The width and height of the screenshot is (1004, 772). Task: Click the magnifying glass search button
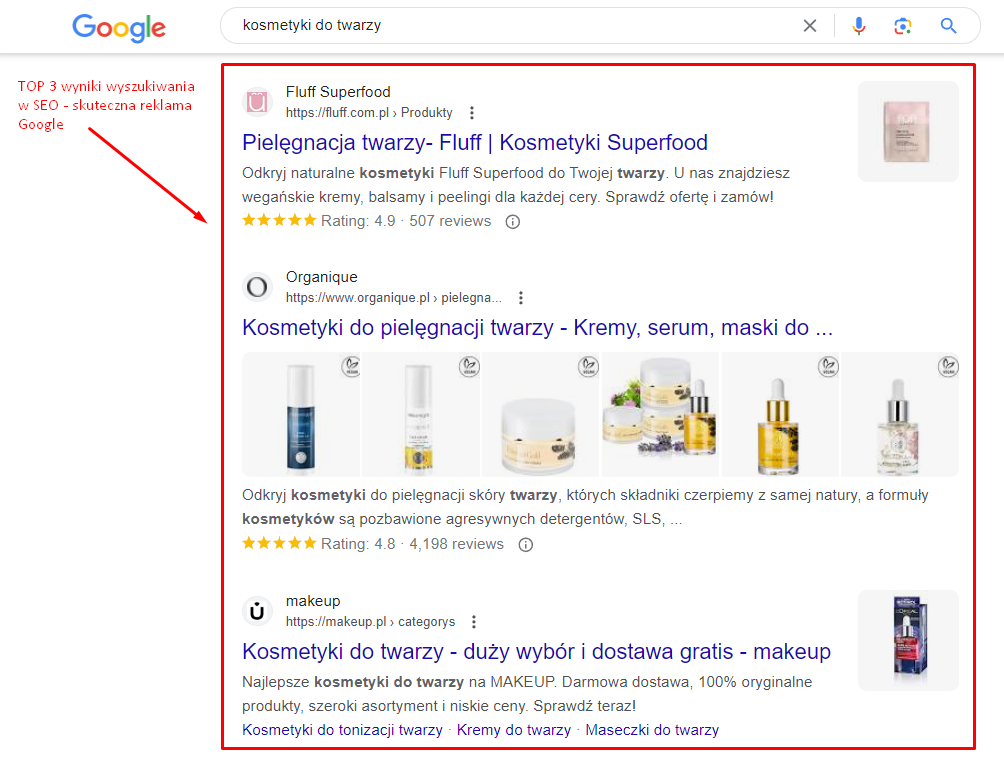(948, 26)
